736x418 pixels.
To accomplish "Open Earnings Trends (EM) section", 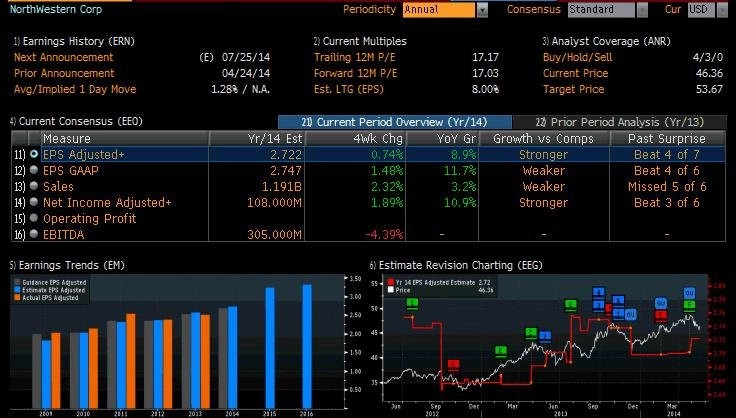I will (67, 265).
